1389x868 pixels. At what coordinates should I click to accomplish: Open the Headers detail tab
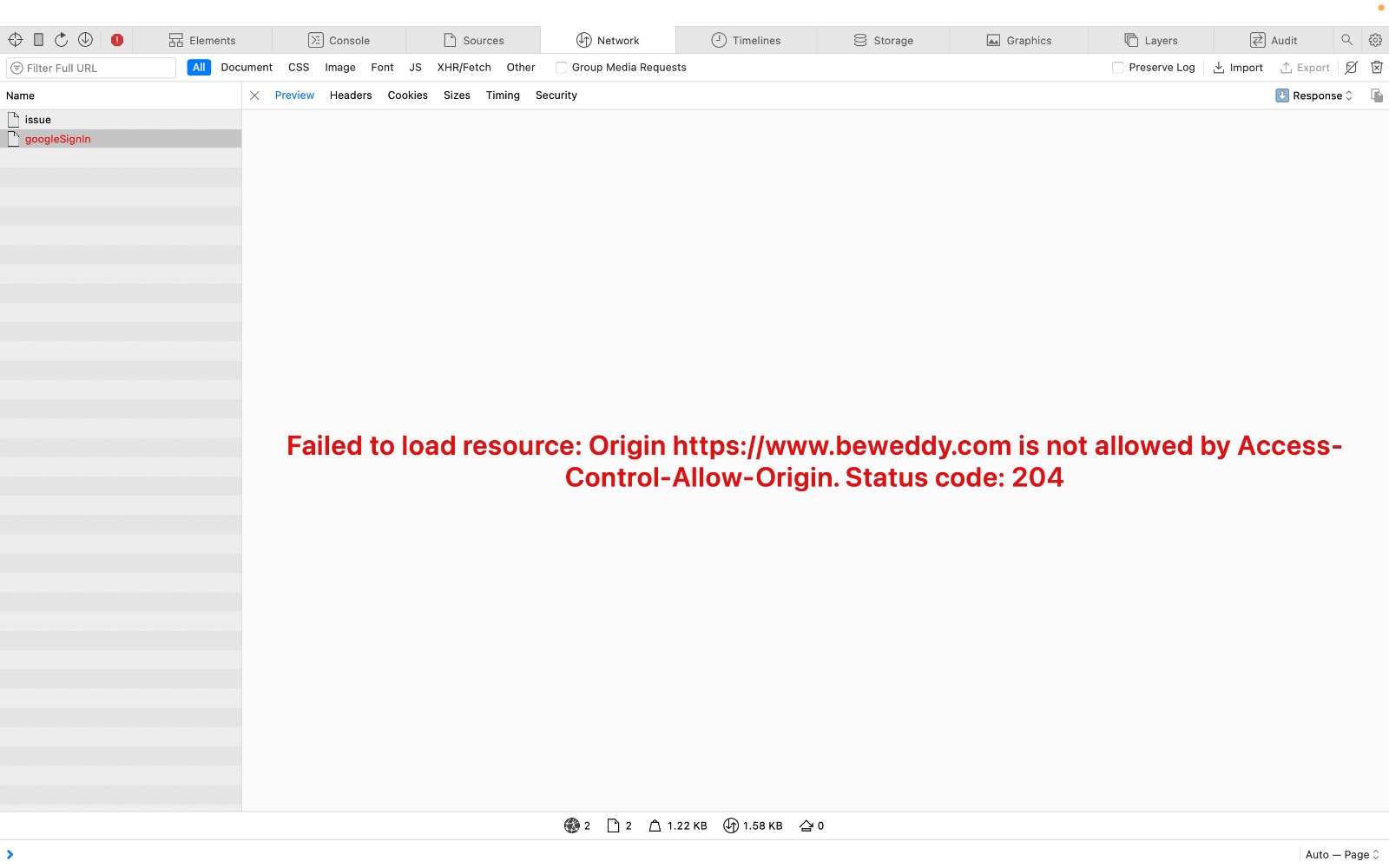[351, 95]
